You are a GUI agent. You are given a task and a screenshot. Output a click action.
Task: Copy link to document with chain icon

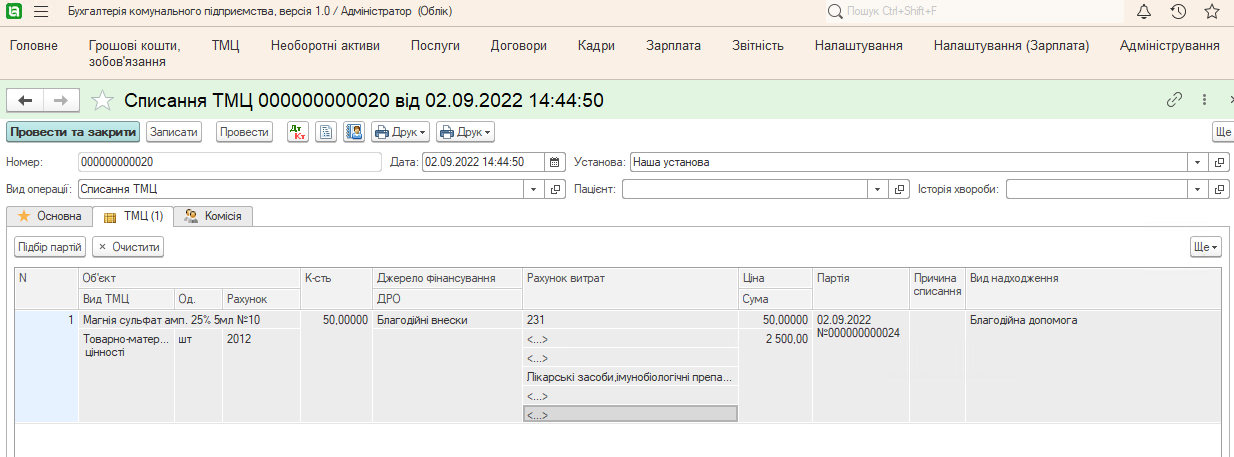tap(1174, 100)
